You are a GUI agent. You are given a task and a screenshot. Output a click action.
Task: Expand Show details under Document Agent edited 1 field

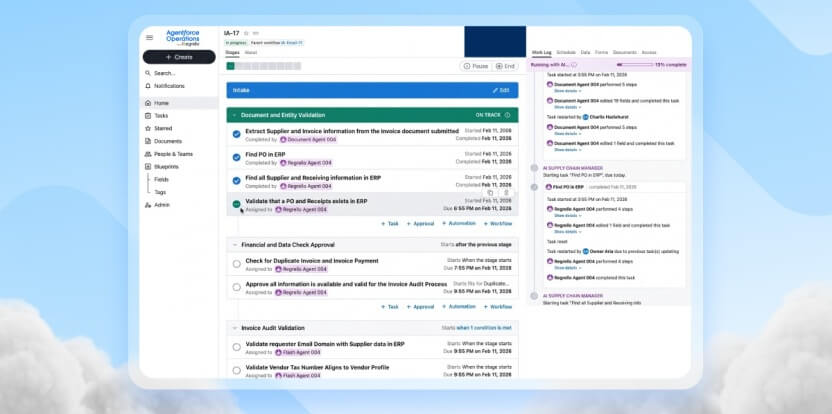tap(568, 150)
